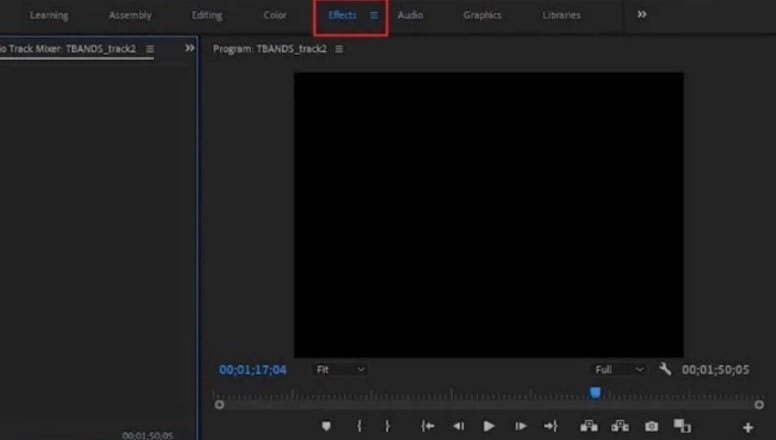
Task: Step forward one frame
Action: [x=520, y=426]
